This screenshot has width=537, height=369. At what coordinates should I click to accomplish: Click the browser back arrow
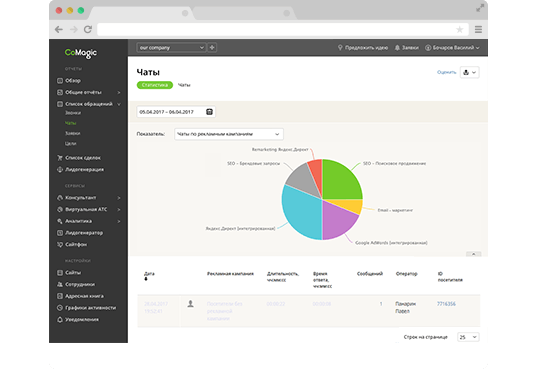tap(59, 29)
